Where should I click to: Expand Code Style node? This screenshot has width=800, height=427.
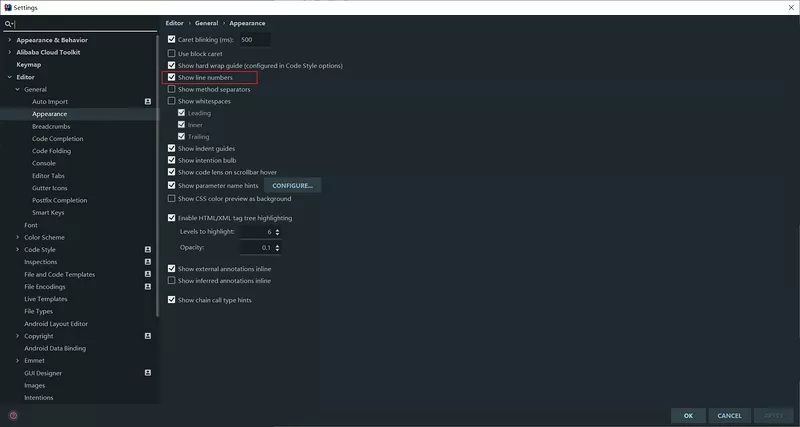tap(17, 249)
